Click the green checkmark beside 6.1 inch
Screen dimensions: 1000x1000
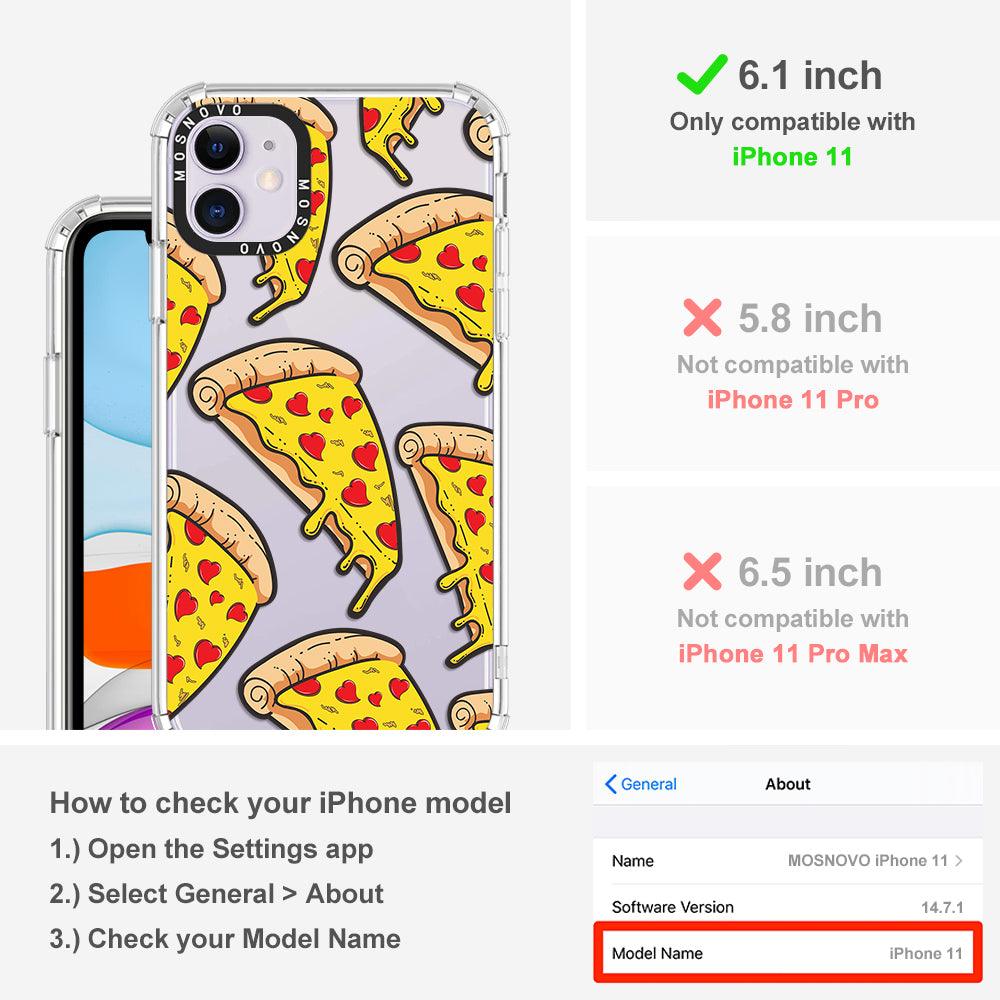(702, 74)
